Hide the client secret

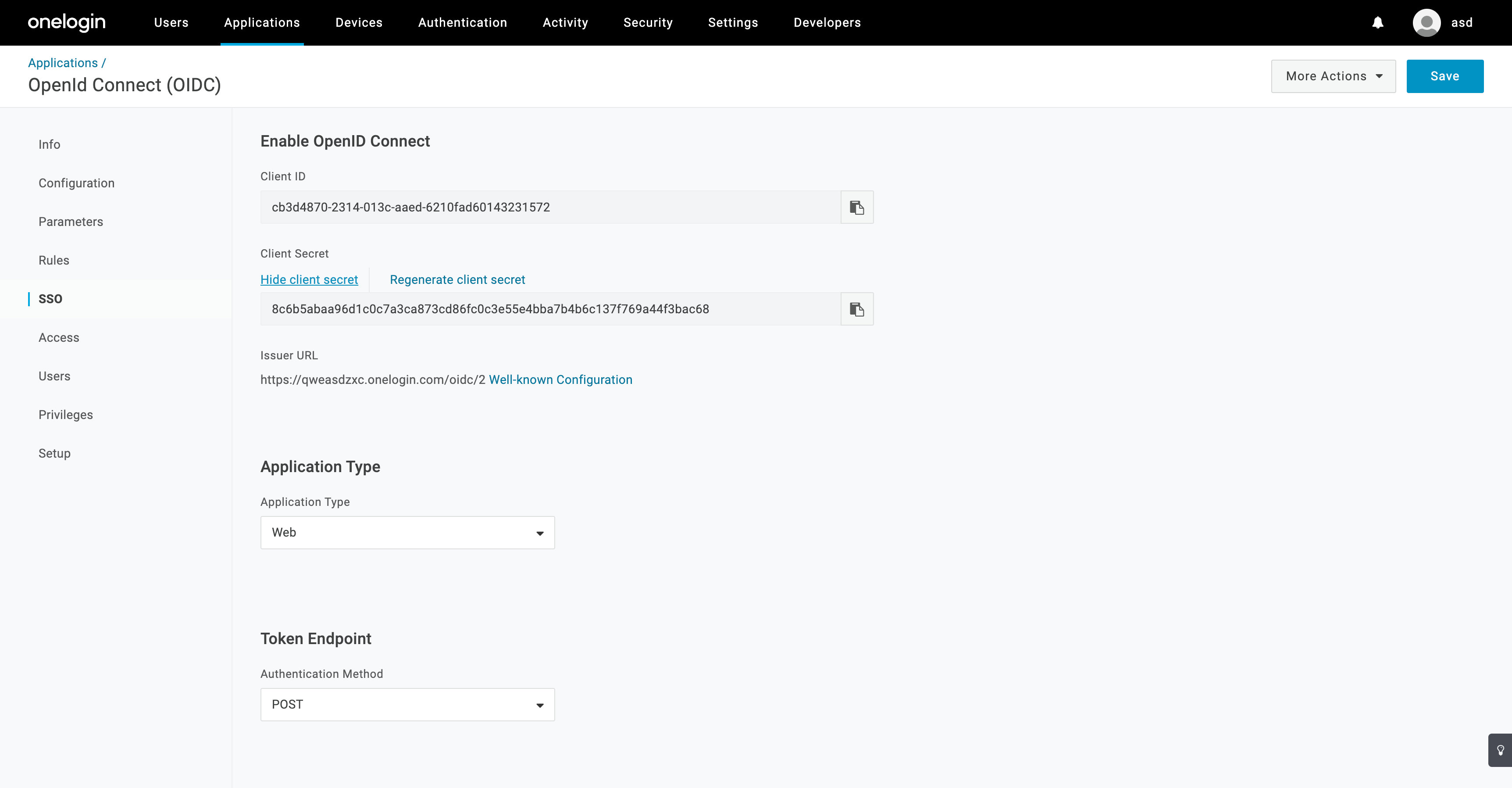[x=309, y=279]
